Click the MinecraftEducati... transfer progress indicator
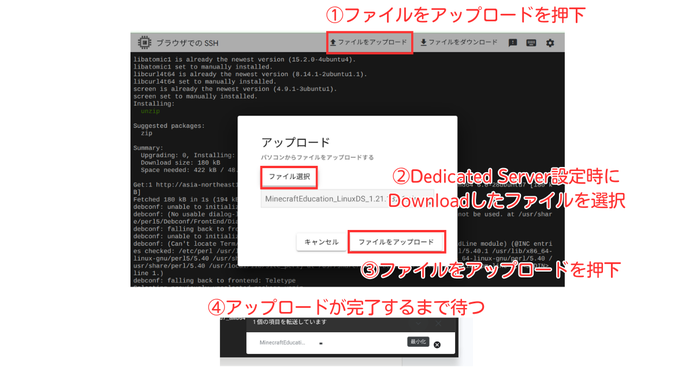This screenshot has width=693, height=390. pos(321,343)
